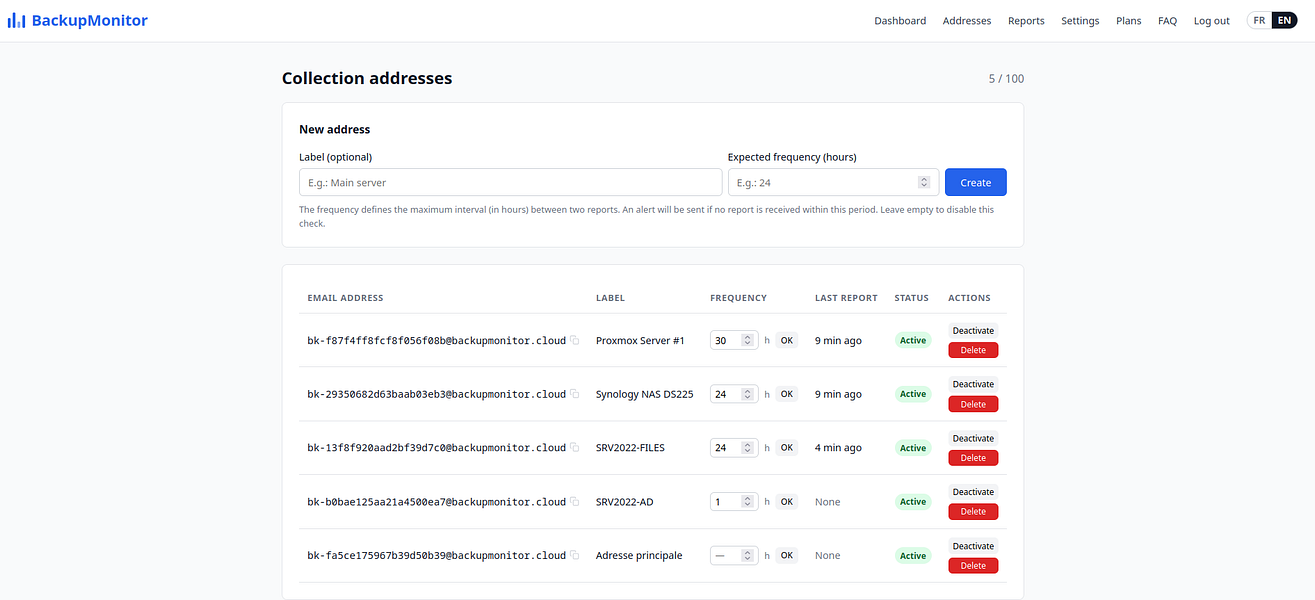Image resolution: width=1315 pixels, height=600 pixels.
Task: Click the BackupMonitor brand name
Action: pos(90,20)
